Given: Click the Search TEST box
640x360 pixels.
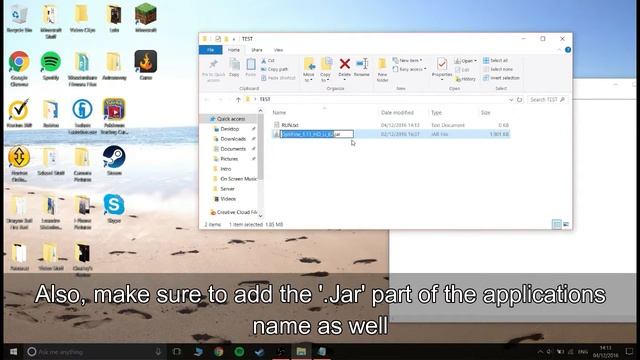Looking at the screenshot, I should pyautogui.click(x=547, y=100).
